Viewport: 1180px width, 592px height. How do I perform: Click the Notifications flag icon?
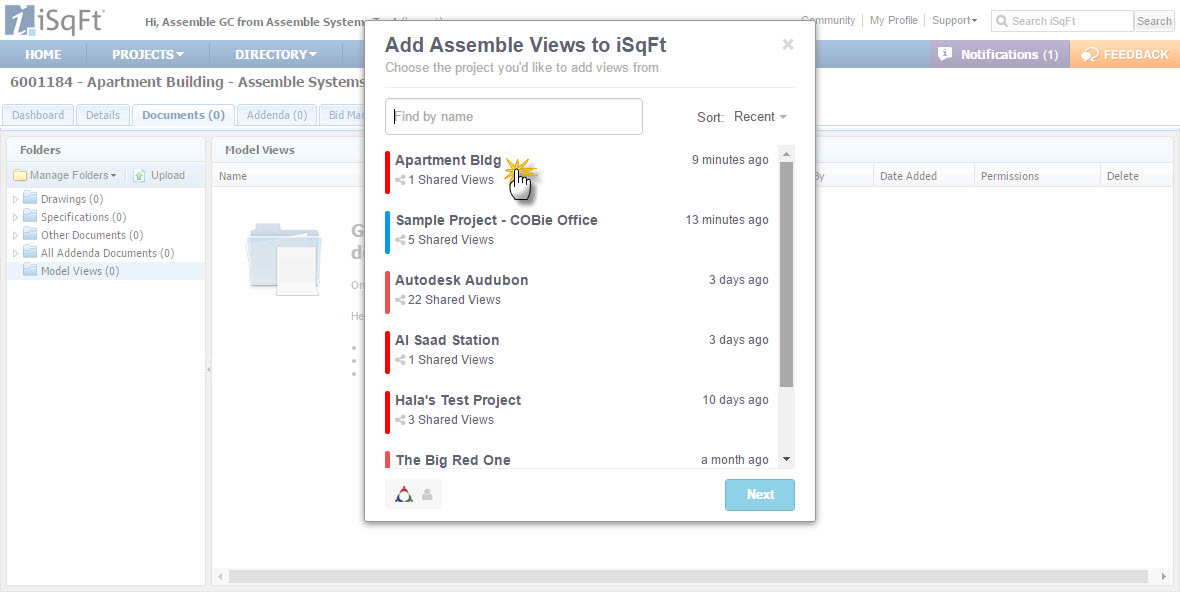coord(945,54)
